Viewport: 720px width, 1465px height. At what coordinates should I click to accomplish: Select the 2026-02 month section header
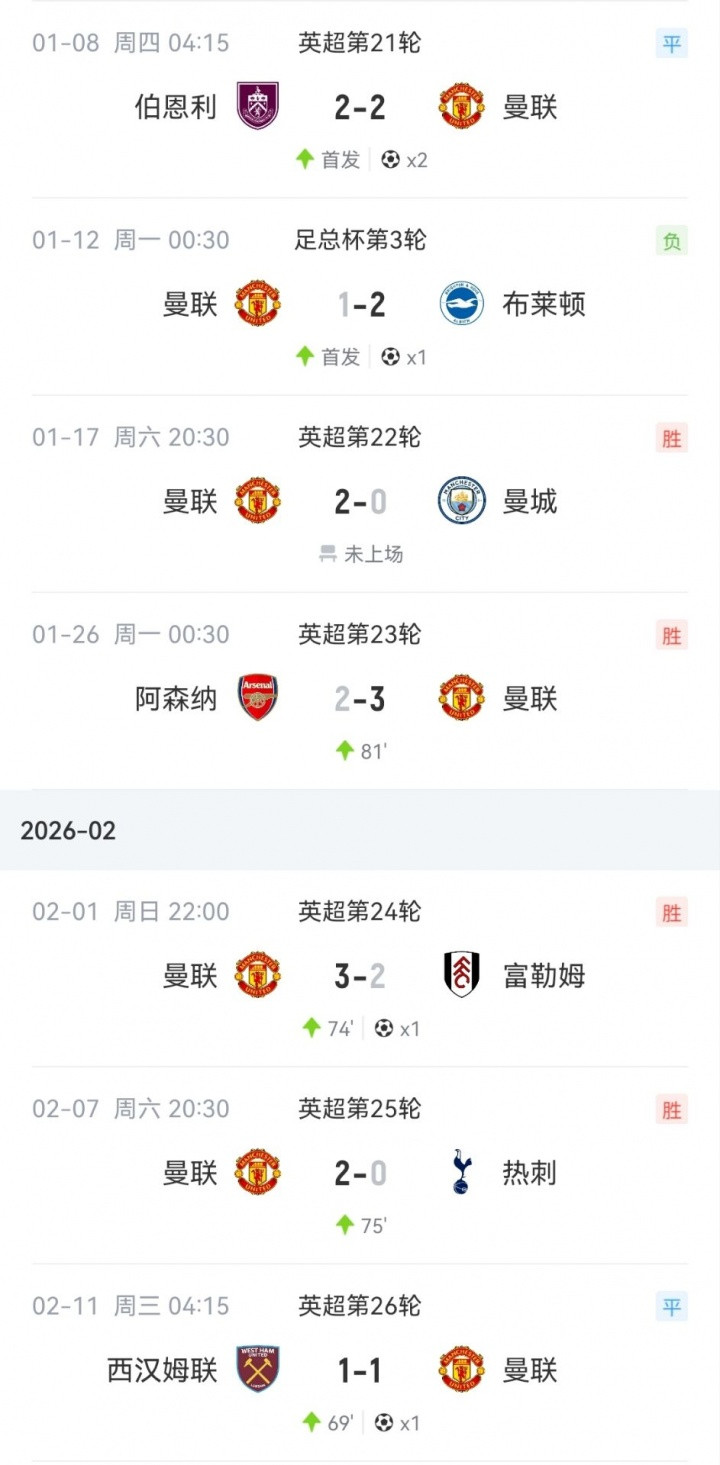coord(68,830)
